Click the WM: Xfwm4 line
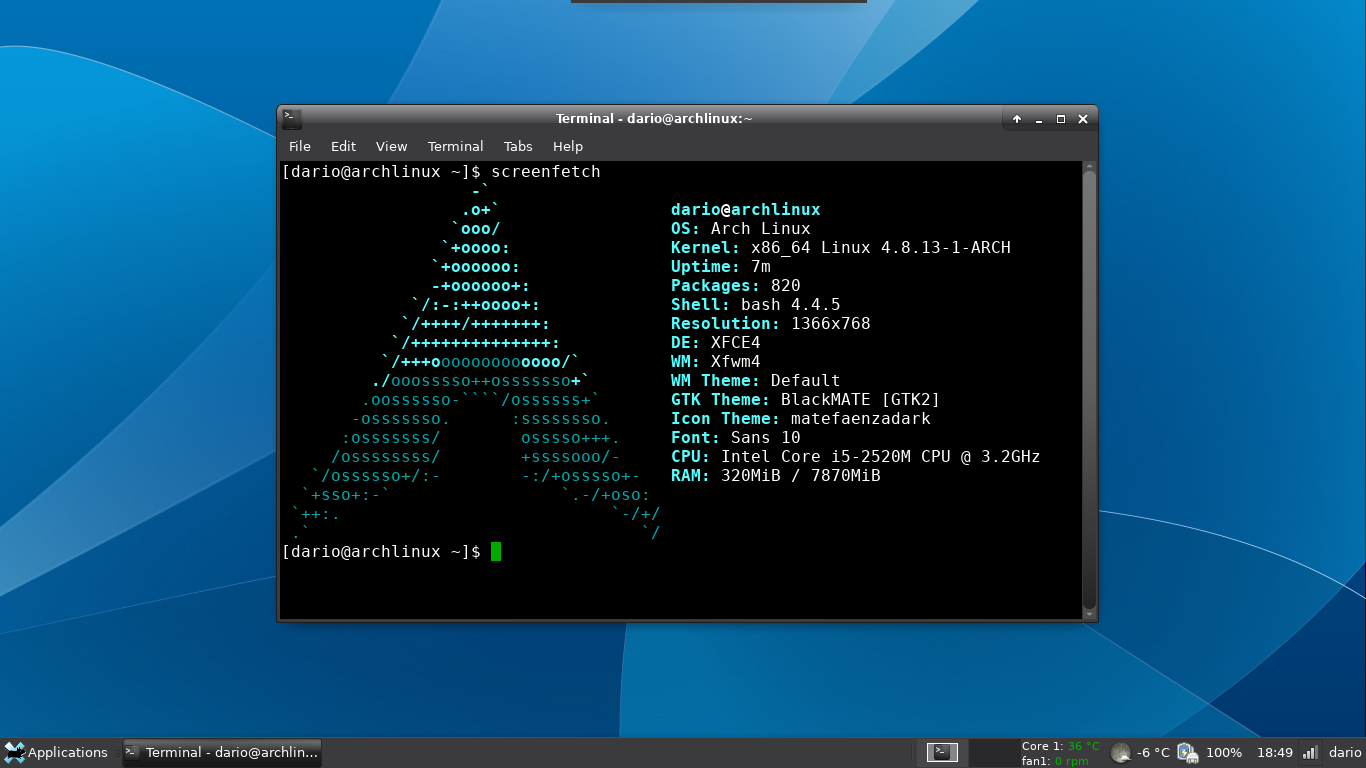The width and height of the screenshot is (1366, 768). (x=716, y=362)
